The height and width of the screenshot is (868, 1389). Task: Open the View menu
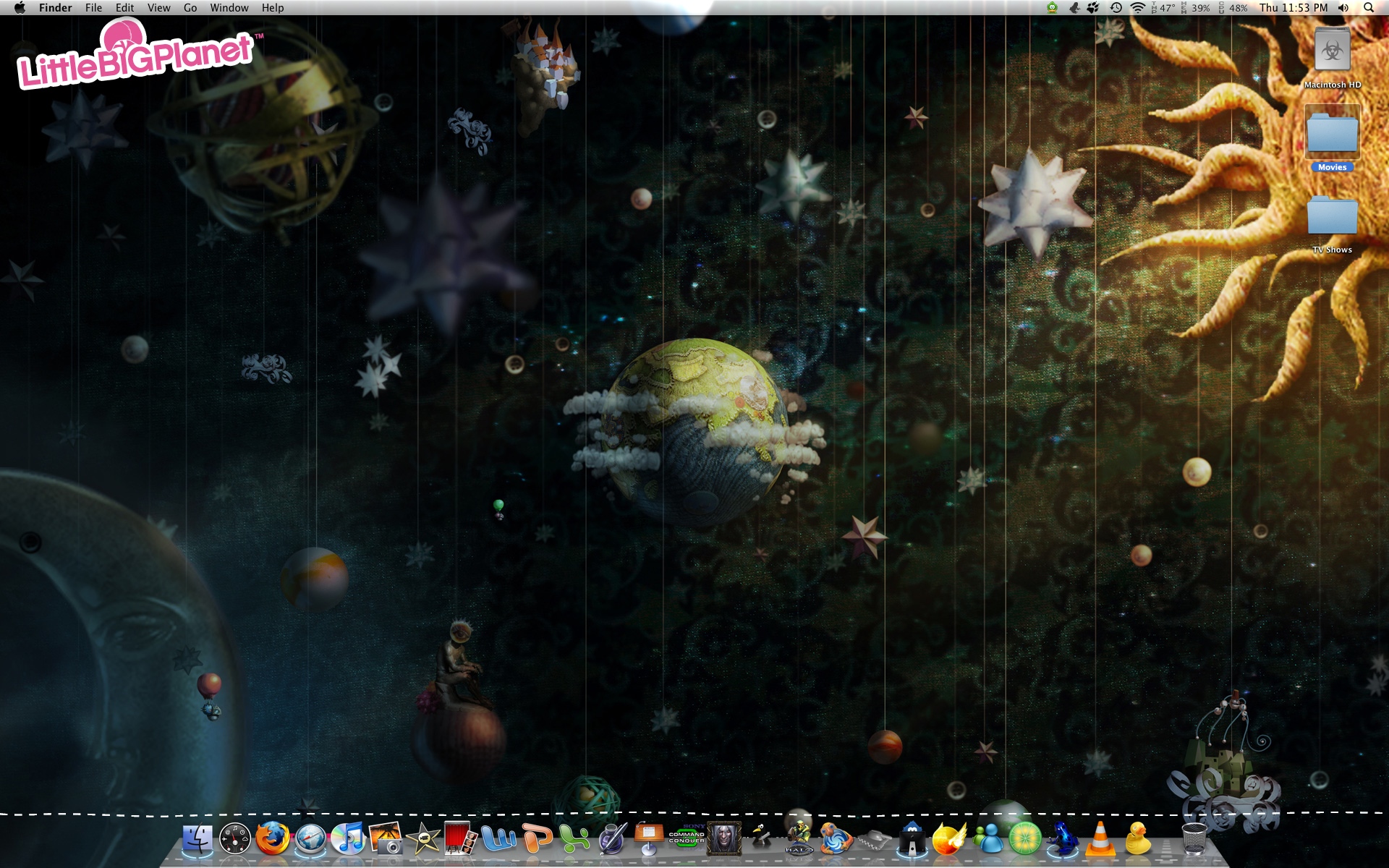tap(158, 8)
